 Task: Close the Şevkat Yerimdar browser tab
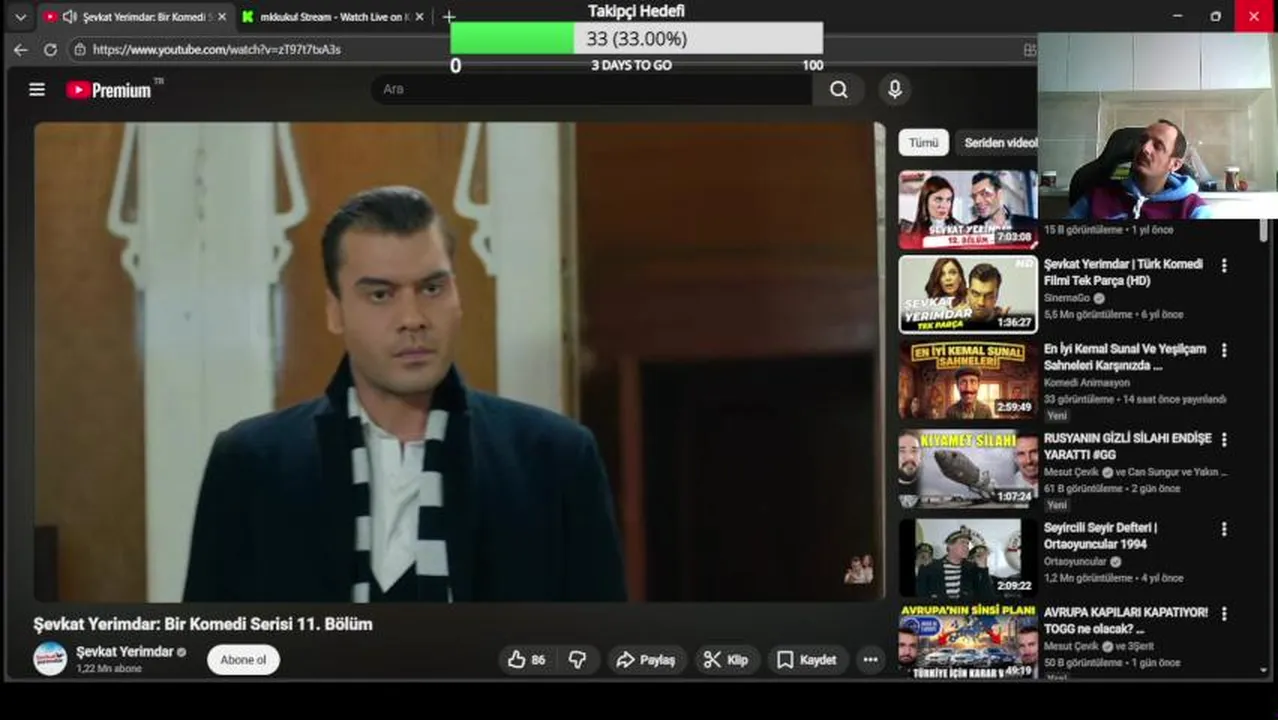tap(222, 17)
